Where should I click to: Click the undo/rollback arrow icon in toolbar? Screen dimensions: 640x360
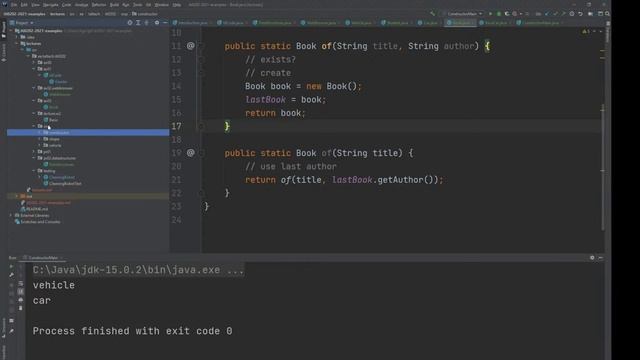point(580,14)
